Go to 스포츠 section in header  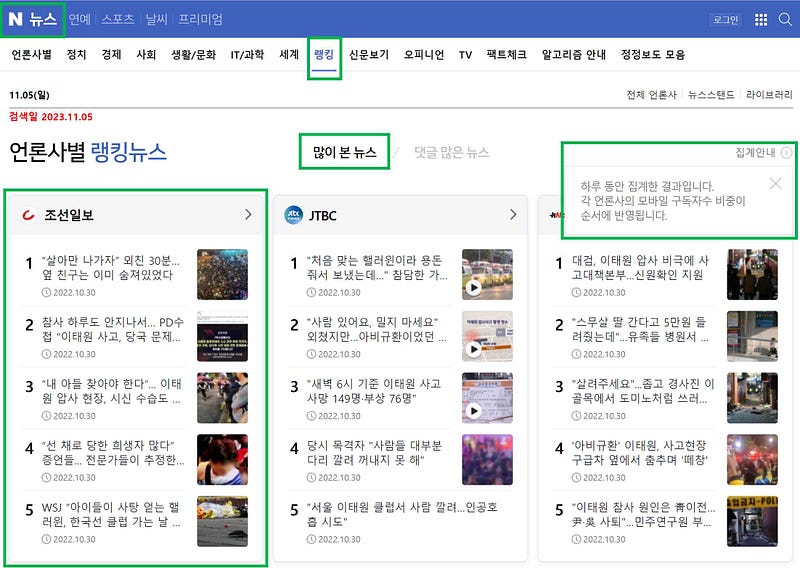pyautogui.click(x=117, y=19)
